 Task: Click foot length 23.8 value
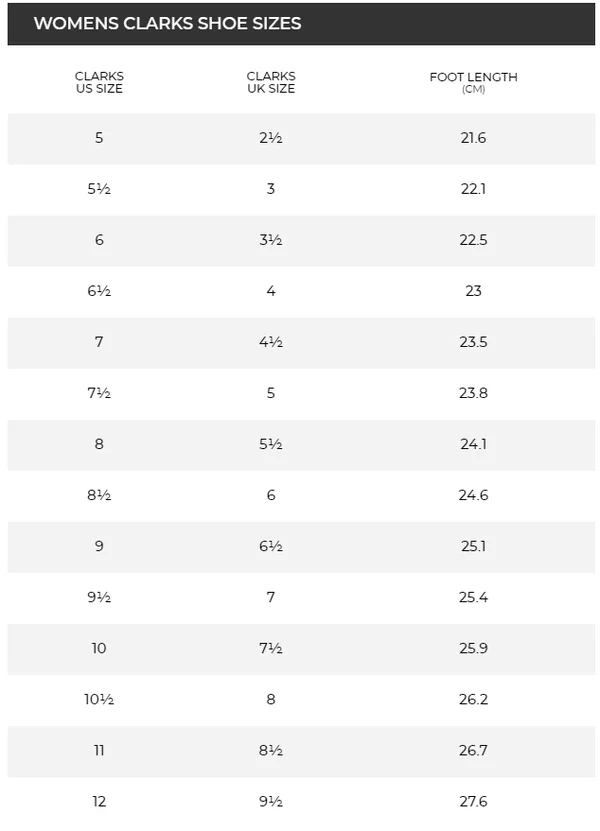(x=473, y=393)
